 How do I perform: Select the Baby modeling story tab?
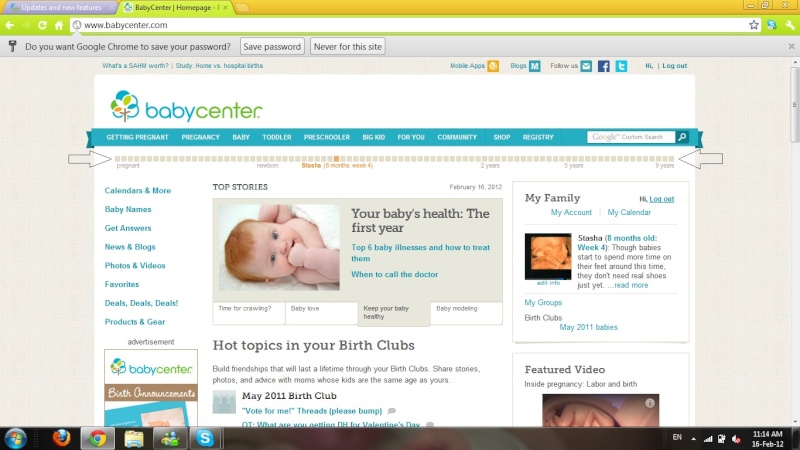pos(466,313)
